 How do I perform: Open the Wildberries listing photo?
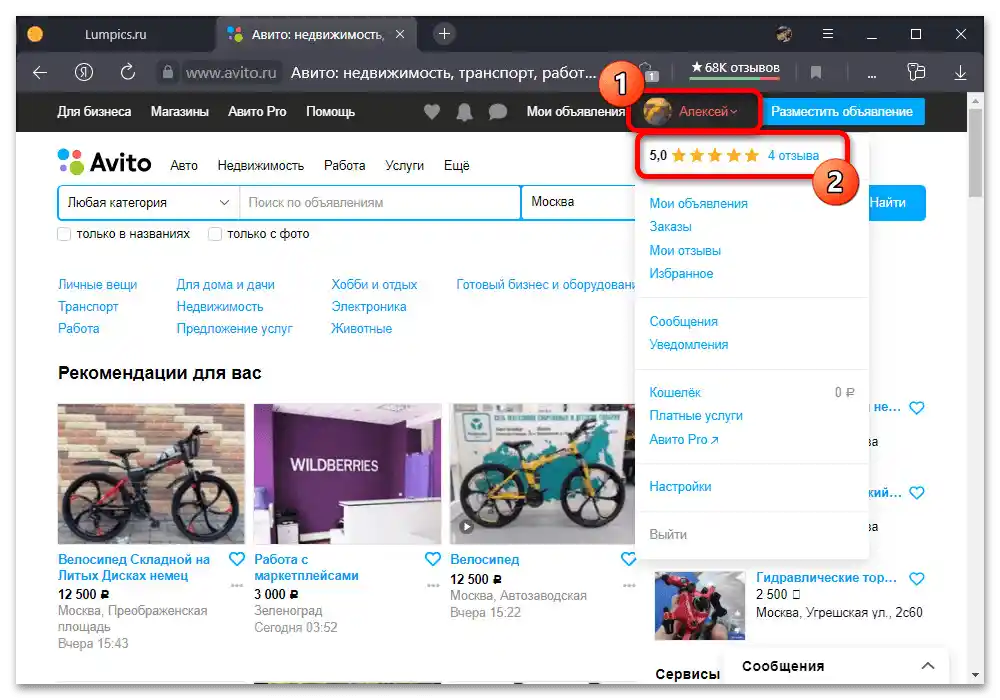coord(348,474)
